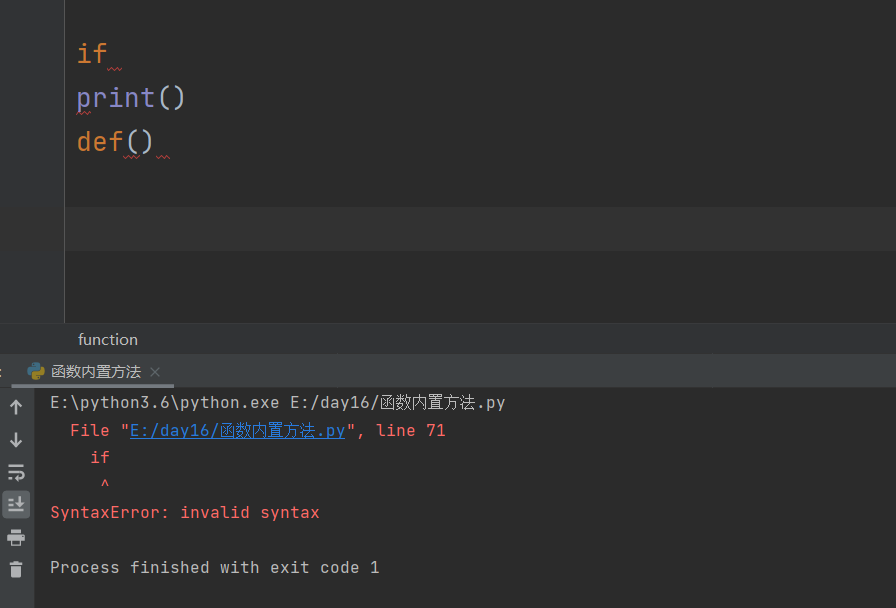Click the trash icon to clear console
The height and width of the screenshot is (608, 896).
tap(16, 569)
